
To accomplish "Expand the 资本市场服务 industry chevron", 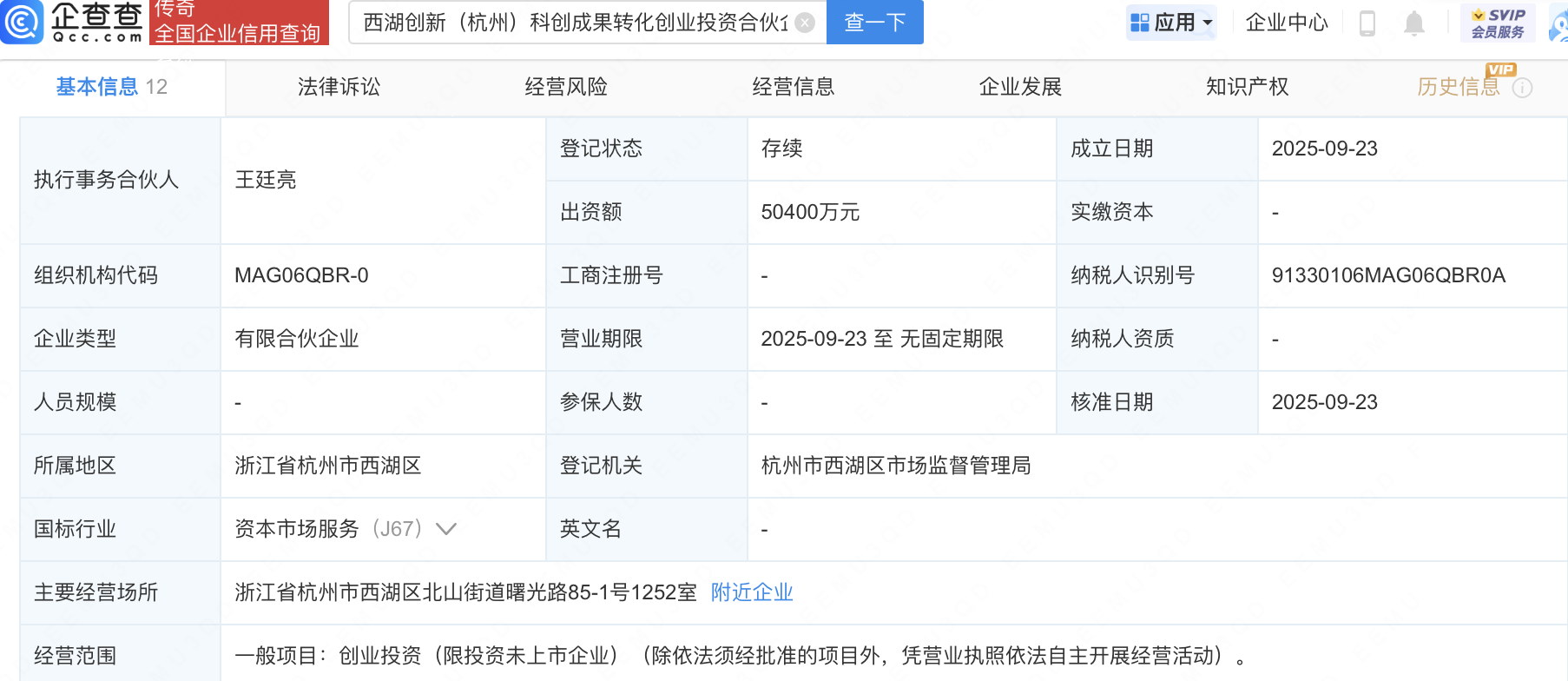I will pos(446,529).
